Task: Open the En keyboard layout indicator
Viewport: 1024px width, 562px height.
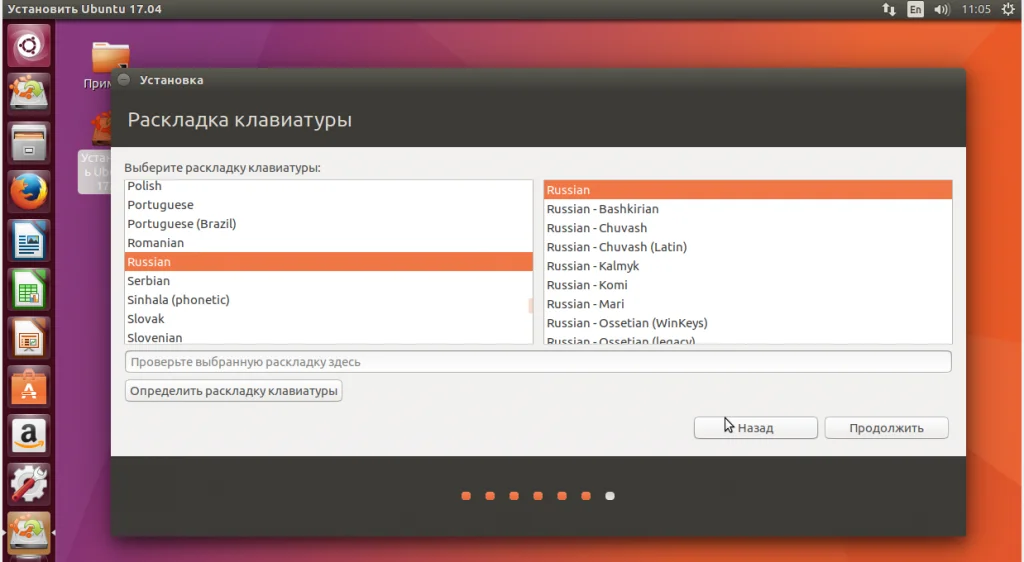Action: [916, 9]
